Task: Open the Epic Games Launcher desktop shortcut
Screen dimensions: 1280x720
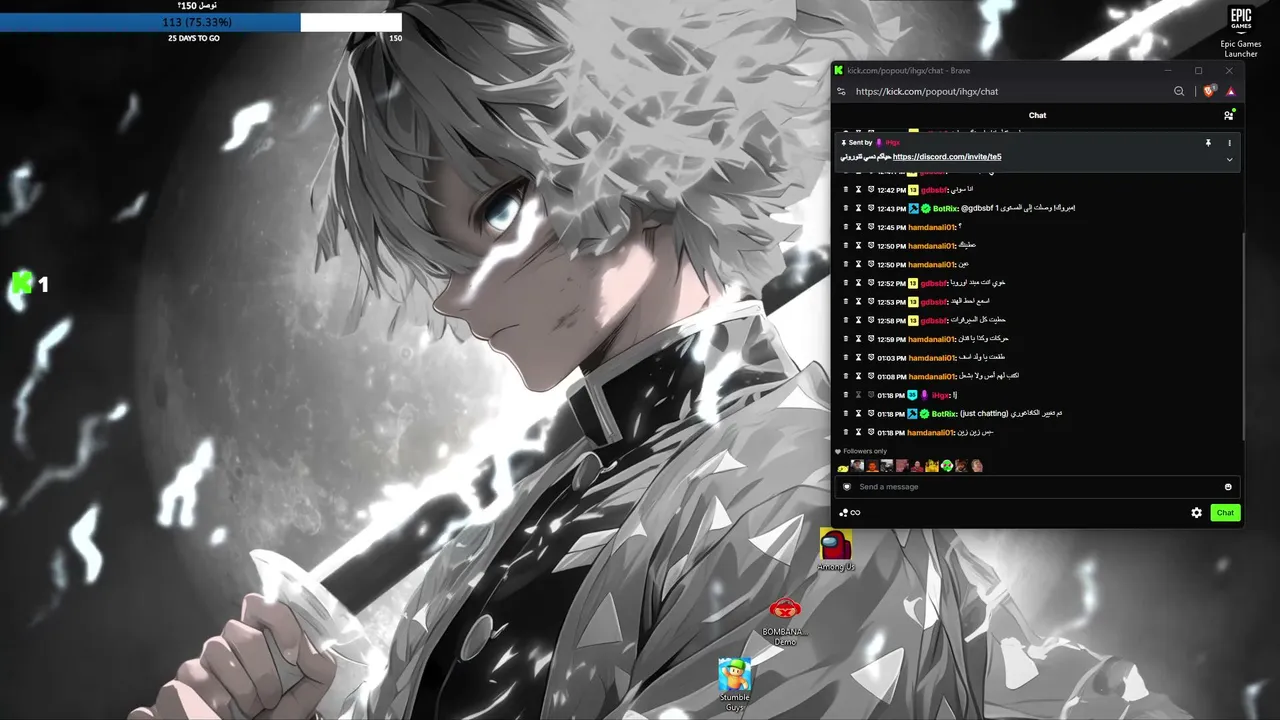Action: tap(1240, 32)
